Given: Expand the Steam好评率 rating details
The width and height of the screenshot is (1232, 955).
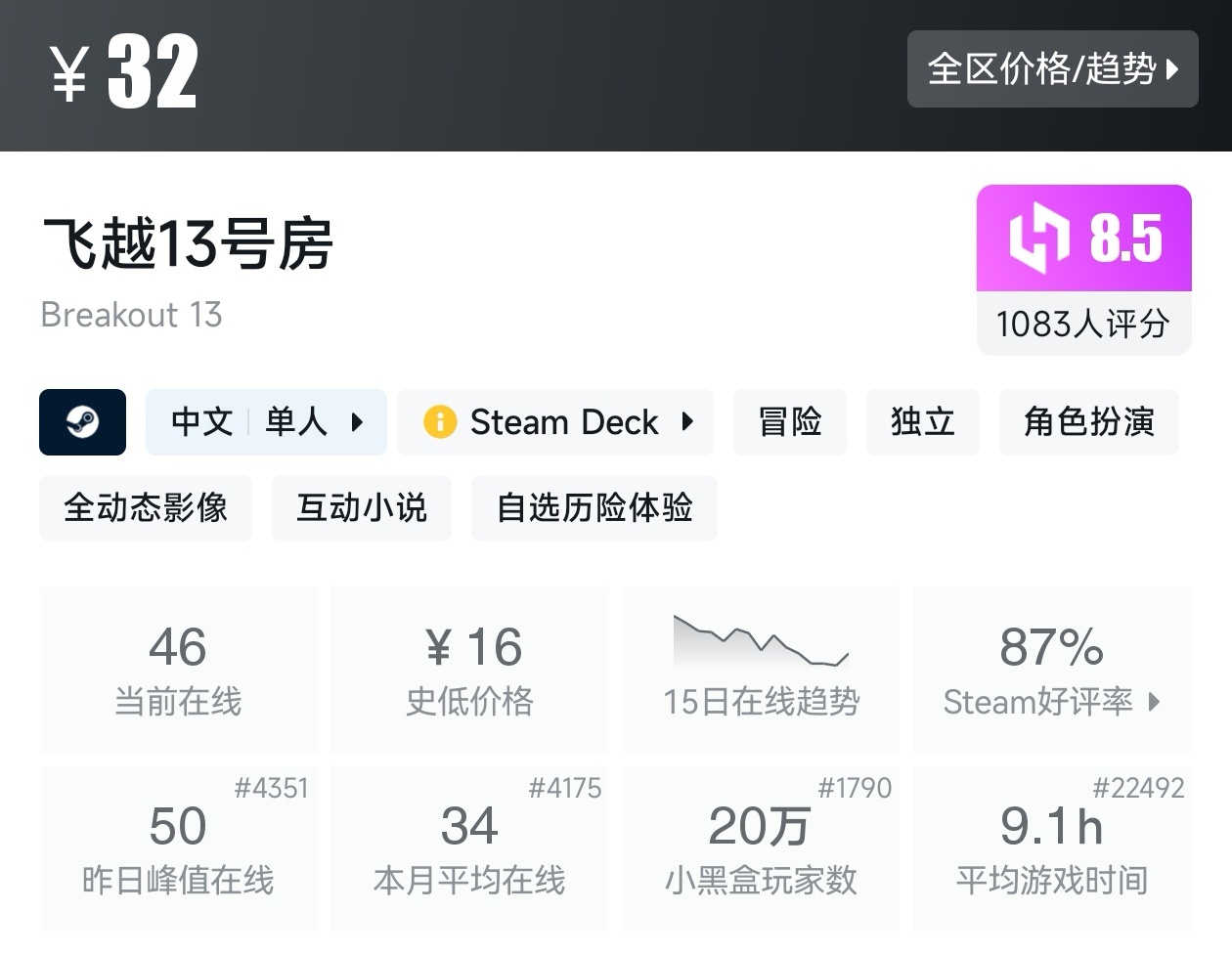Looking at the screenshot, I should tap(1052, 702).
